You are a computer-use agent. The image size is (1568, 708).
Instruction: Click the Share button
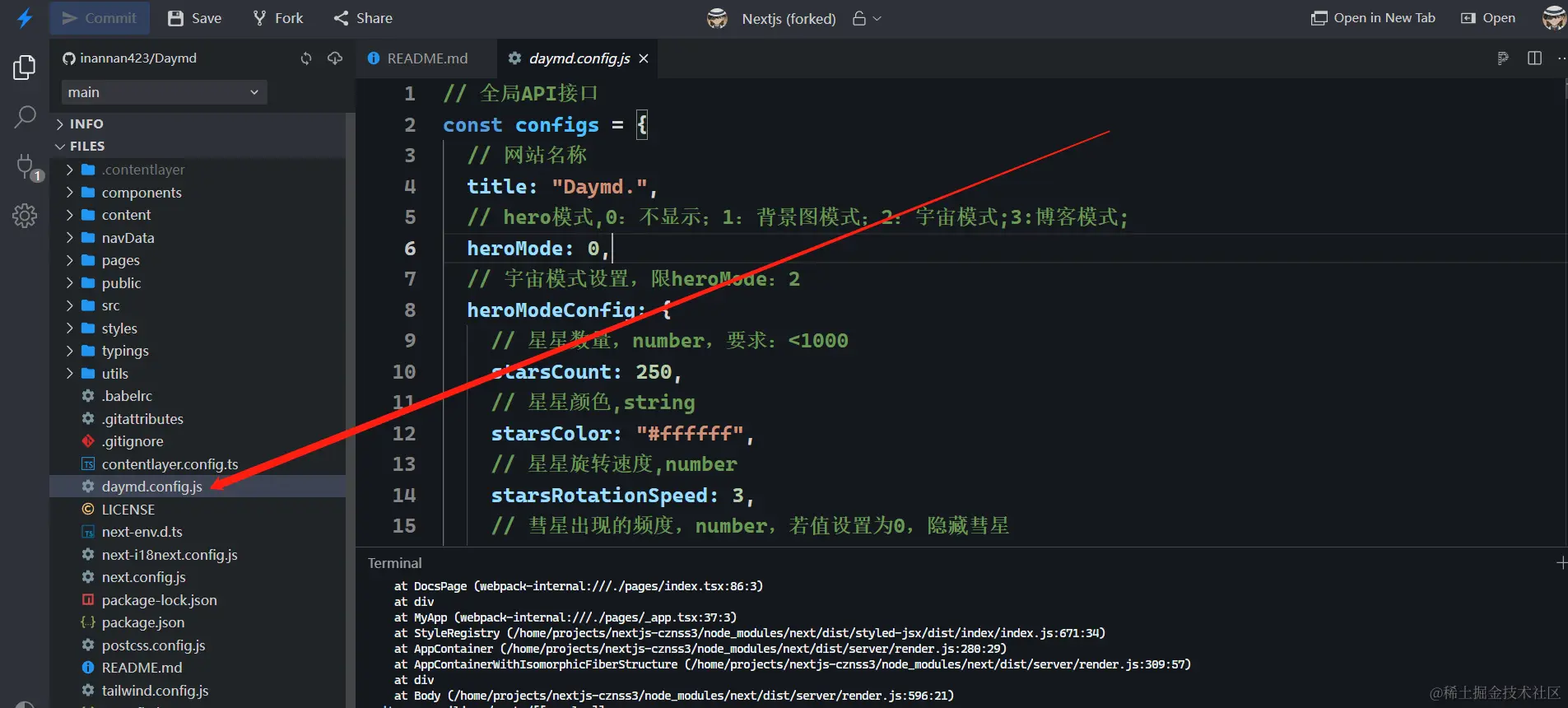coord(363,18)
